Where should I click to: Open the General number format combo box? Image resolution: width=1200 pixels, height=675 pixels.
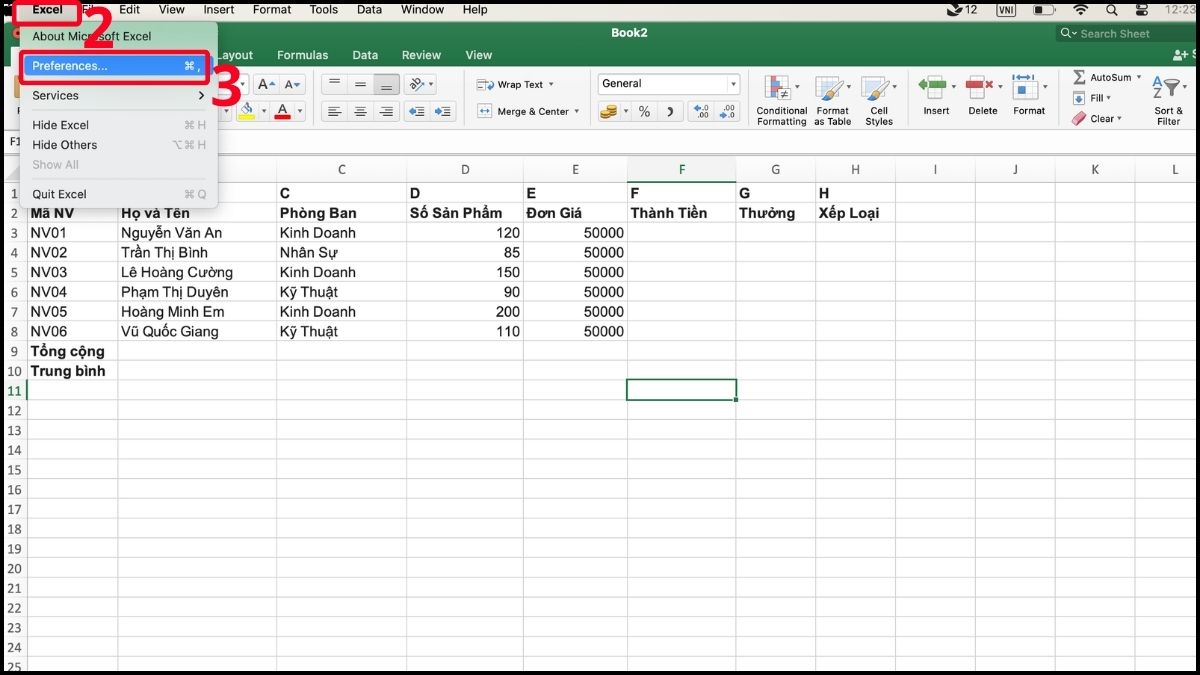(668, 84)
